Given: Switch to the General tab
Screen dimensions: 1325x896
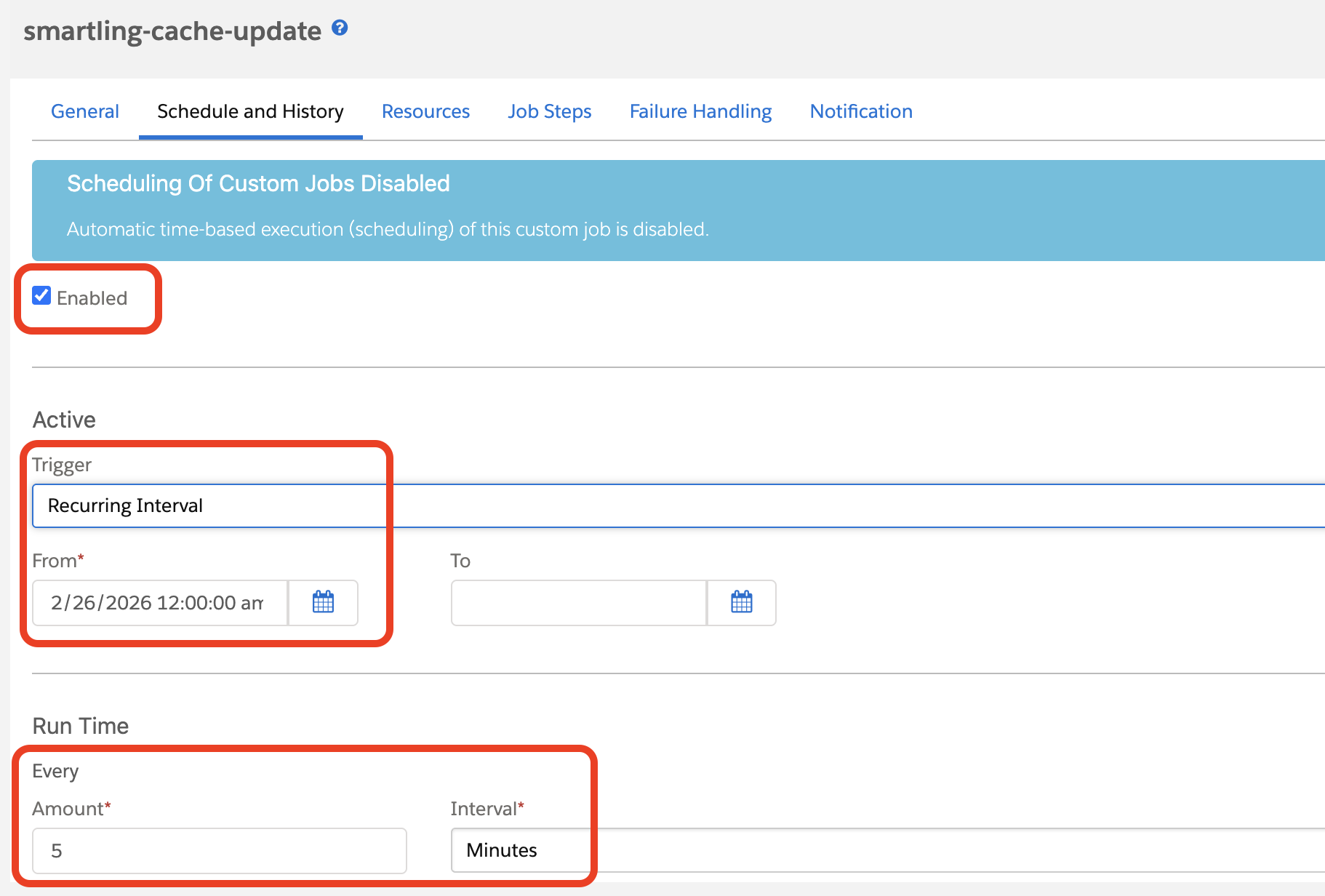Looking at the screenshot, I should point(85,111).
